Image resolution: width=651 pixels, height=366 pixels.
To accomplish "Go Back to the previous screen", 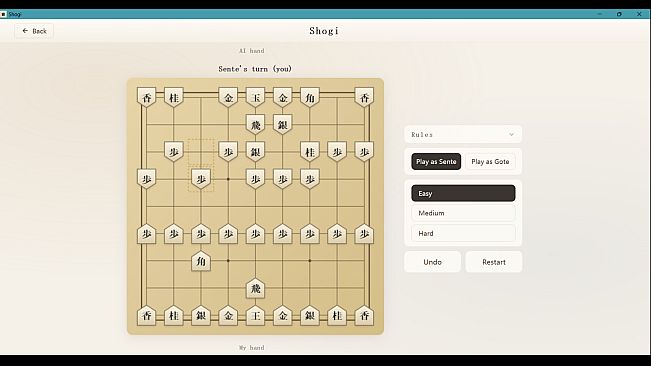I will (x=34, y=31).
